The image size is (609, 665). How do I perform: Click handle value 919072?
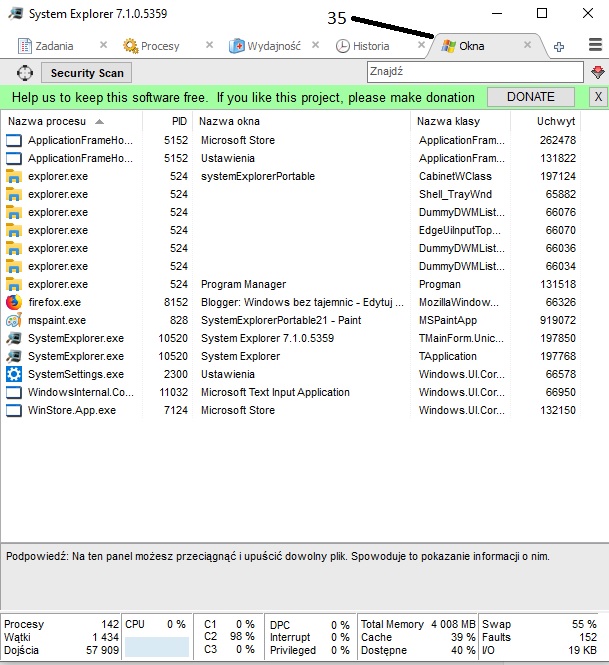pos(558,320)
